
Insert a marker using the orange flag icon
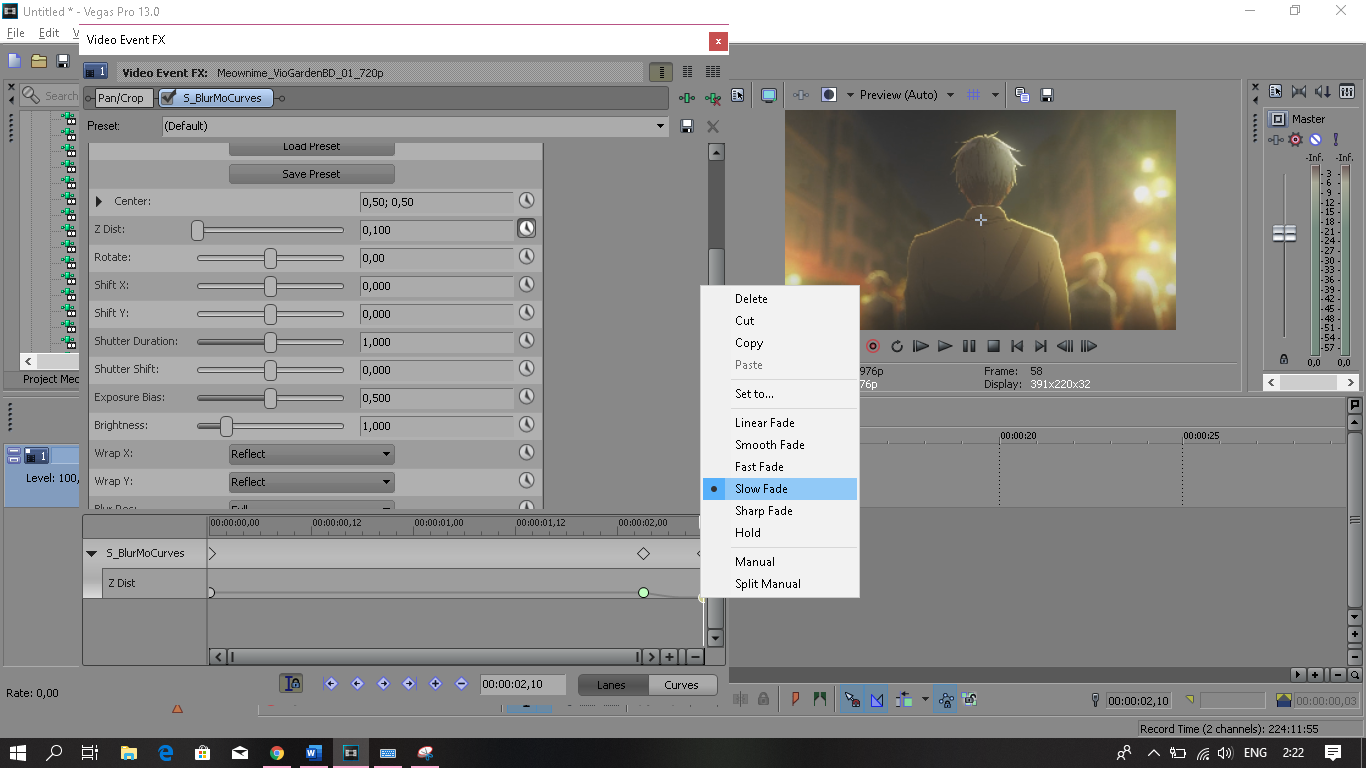pyautogui.click(x=795, y=699)
